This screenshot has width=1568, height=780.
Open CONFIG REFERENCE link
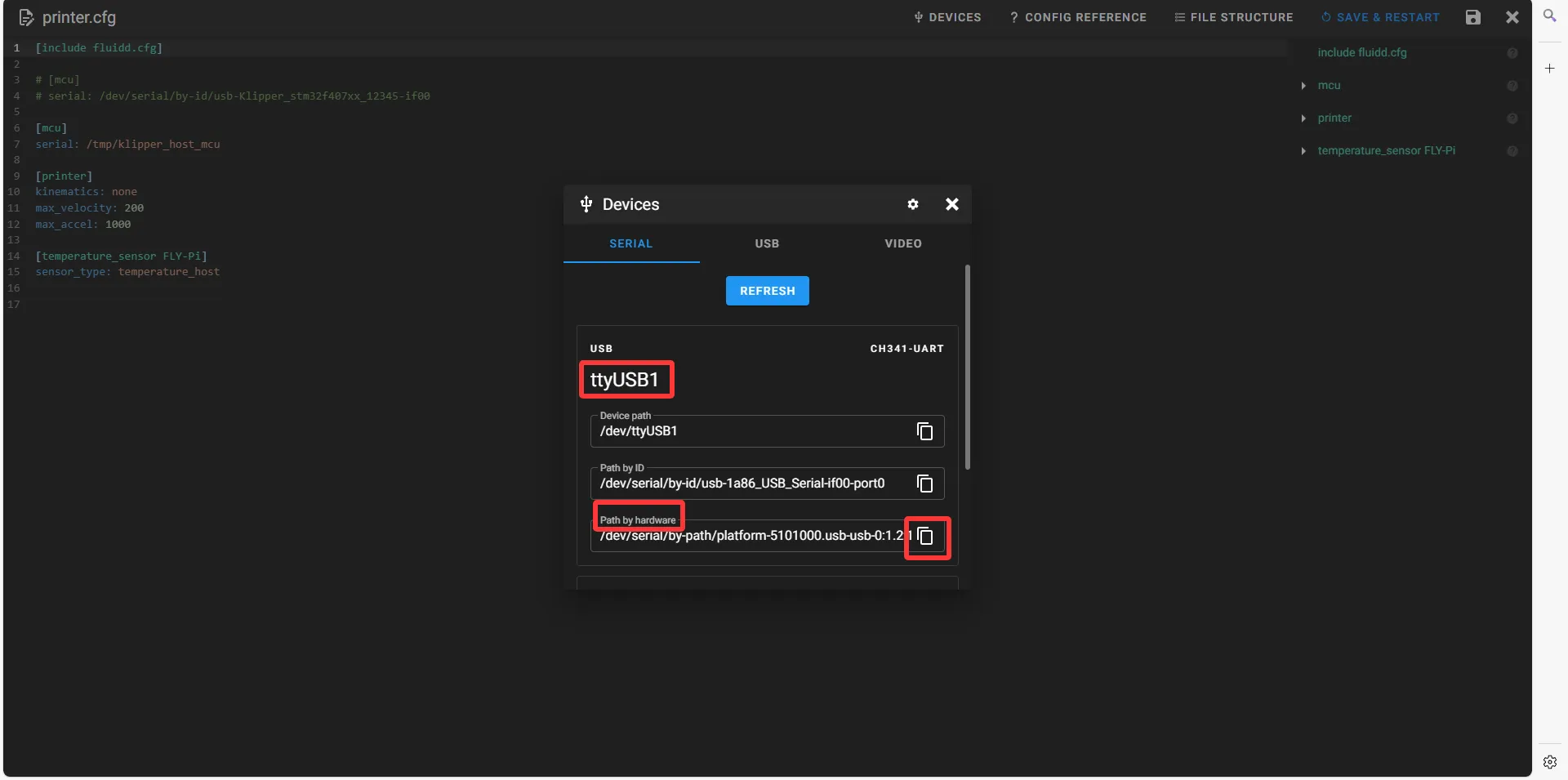[x=1078, y=17]
